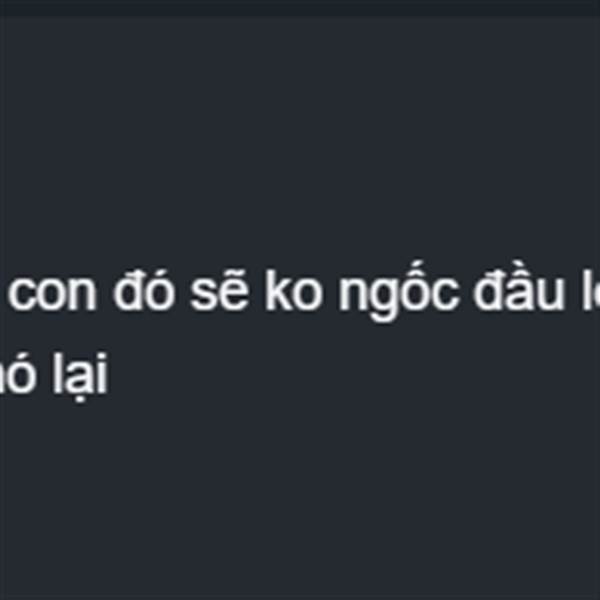Click the letter "s" in "sẽ"

(x=204, y=293)
